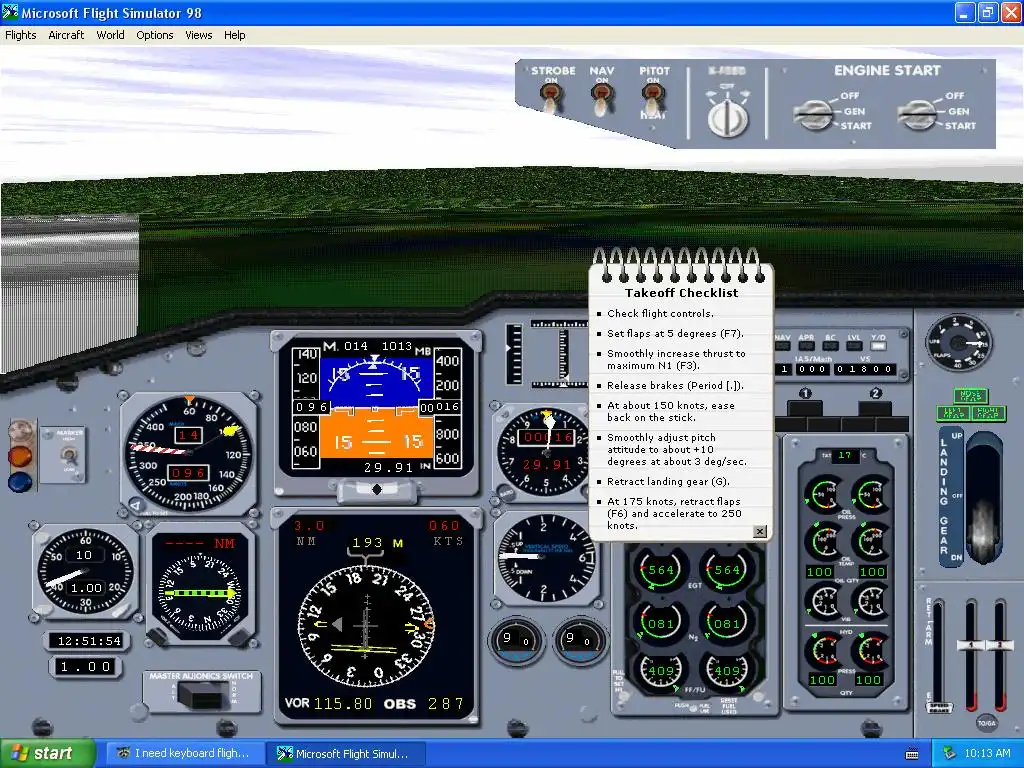The image size is (1024, 768).
Task: Click the left fuel flow gauge 409
Action: coord(660,671)
